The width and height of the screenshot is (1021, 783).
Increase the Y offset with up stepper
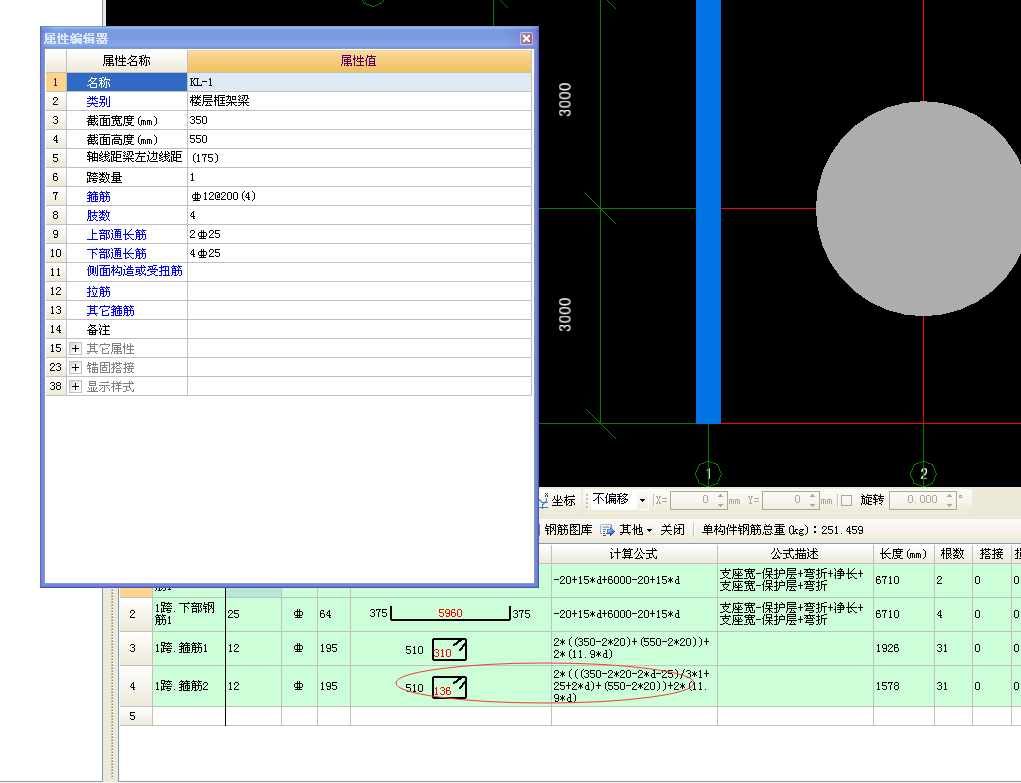pos(812,496)
